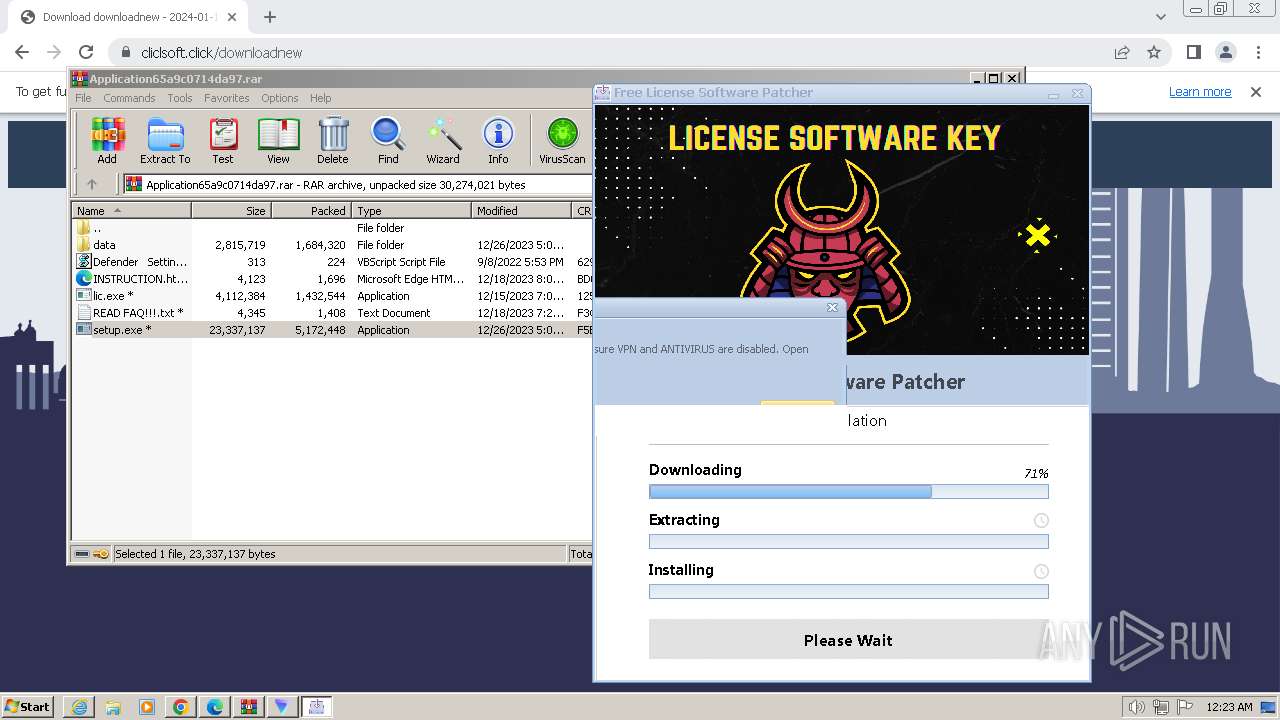Screen dimensions: 1280x720
Task: Click the taskbar clock showing 12:23 AM
Action: tap(1229, 707)
